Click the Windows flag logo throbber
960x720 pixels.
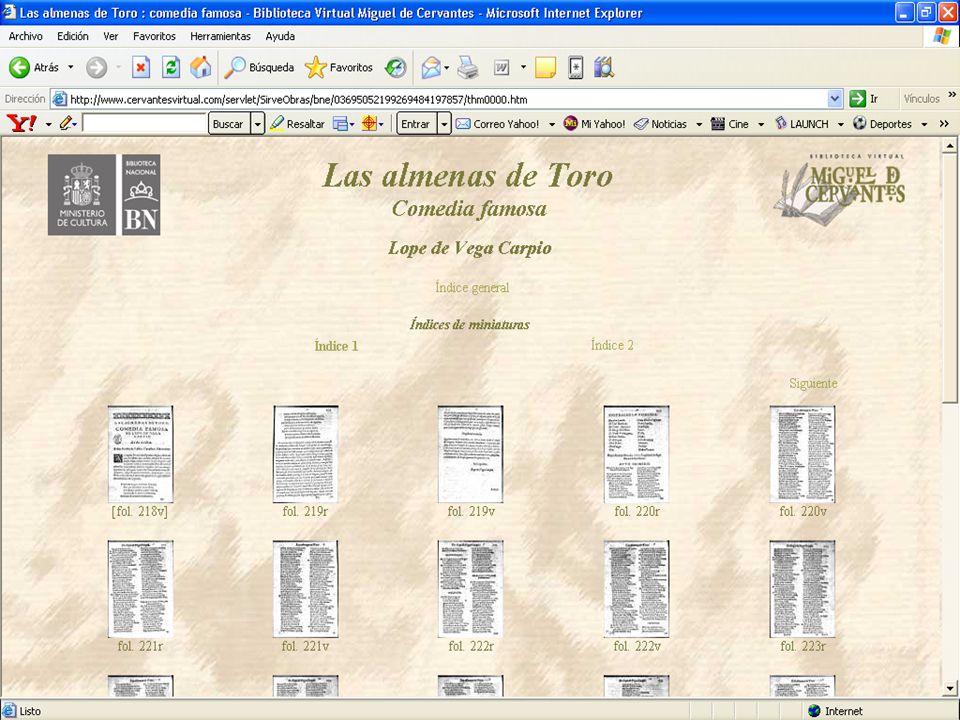942,37
